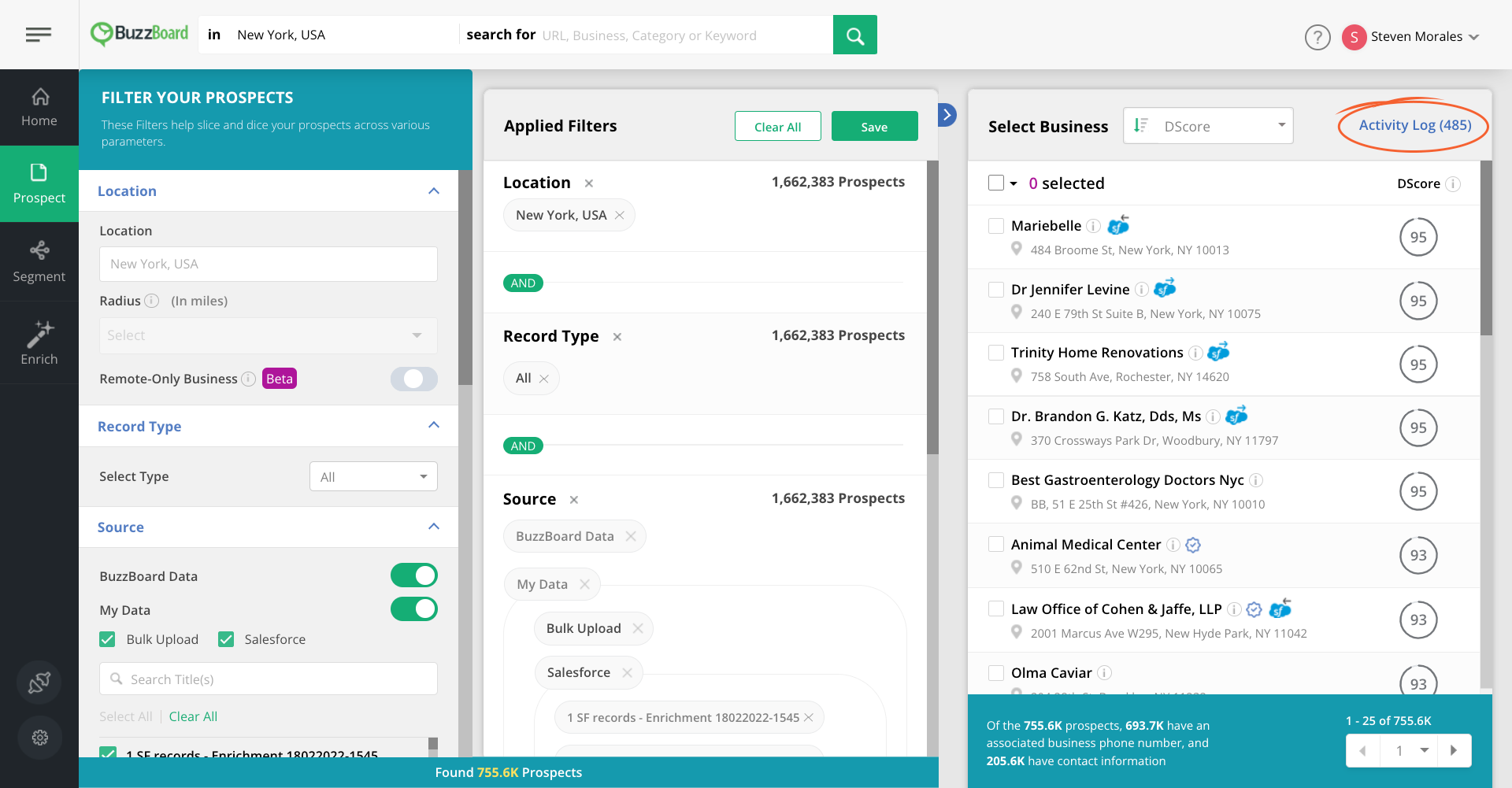Screen dimensions: 1512x788
Task: Remove 1 SF records Enrichment chip
Action: click(808, 718)
